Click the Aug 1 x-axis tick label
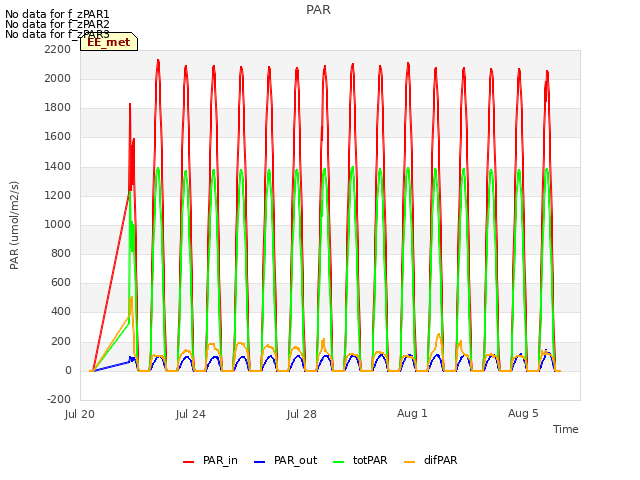The image size is (640, 480). click(x=412, y=413)
